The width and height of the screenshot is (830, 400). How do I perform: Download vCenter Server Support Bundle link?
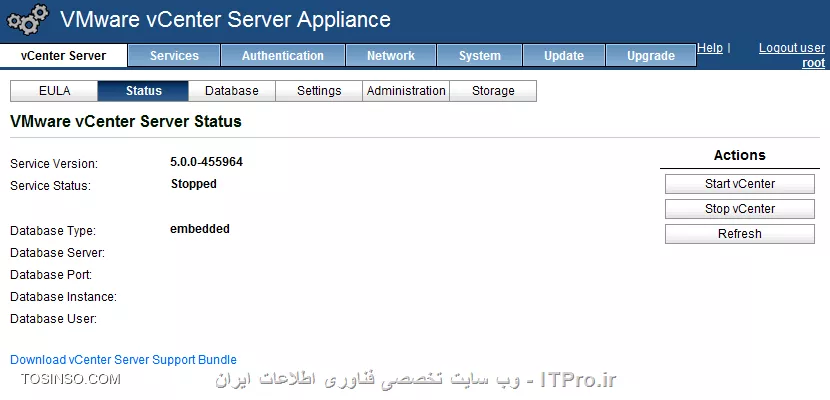(123, 360)
